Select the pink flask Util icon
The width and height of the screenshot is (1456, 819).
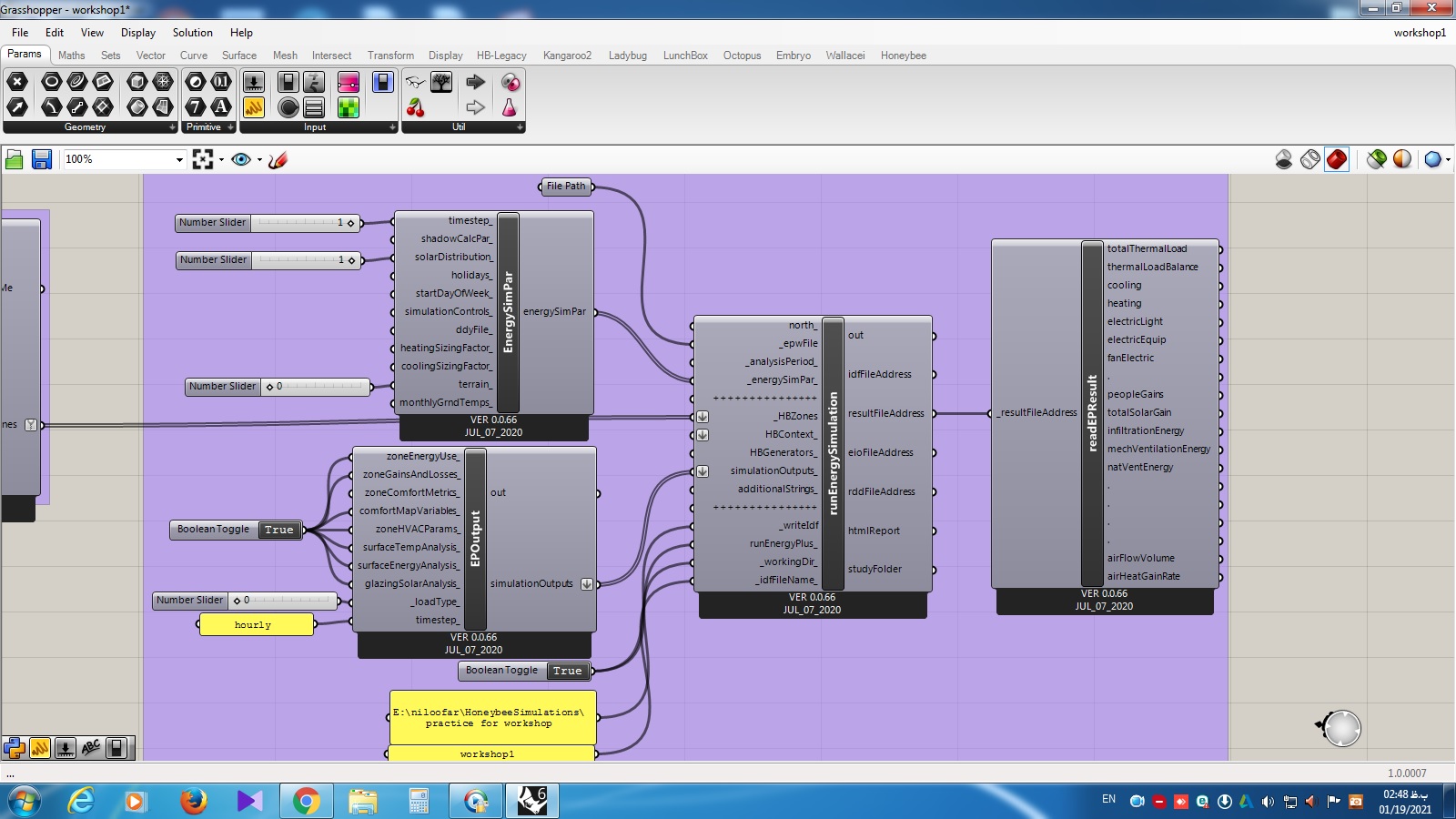pos(511,107)
